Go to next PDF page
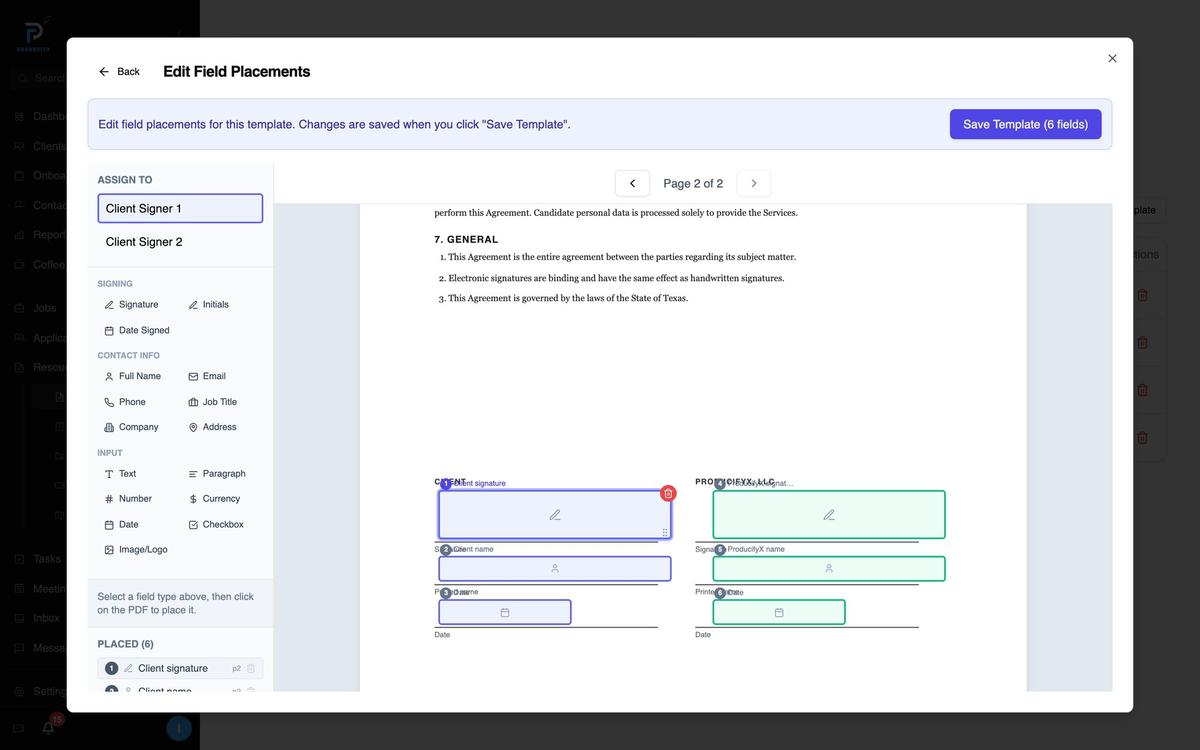Image resolution: width=1200 pixels, height=750 pixels. point(754,183)
